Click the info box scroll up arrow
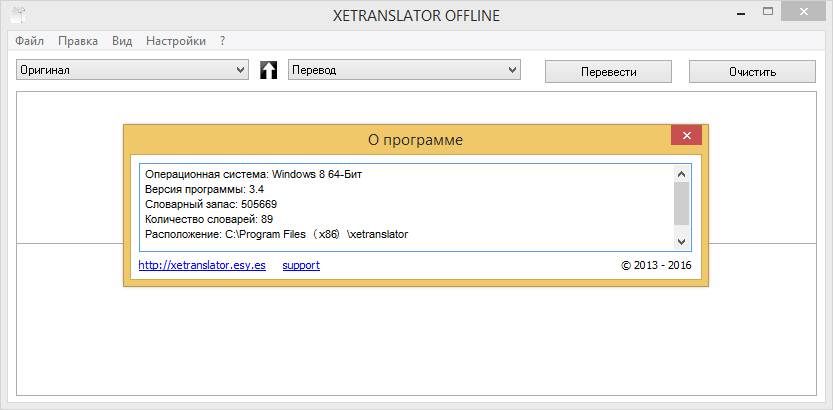This screenshot has width=833, height=410. coord(682,174)
